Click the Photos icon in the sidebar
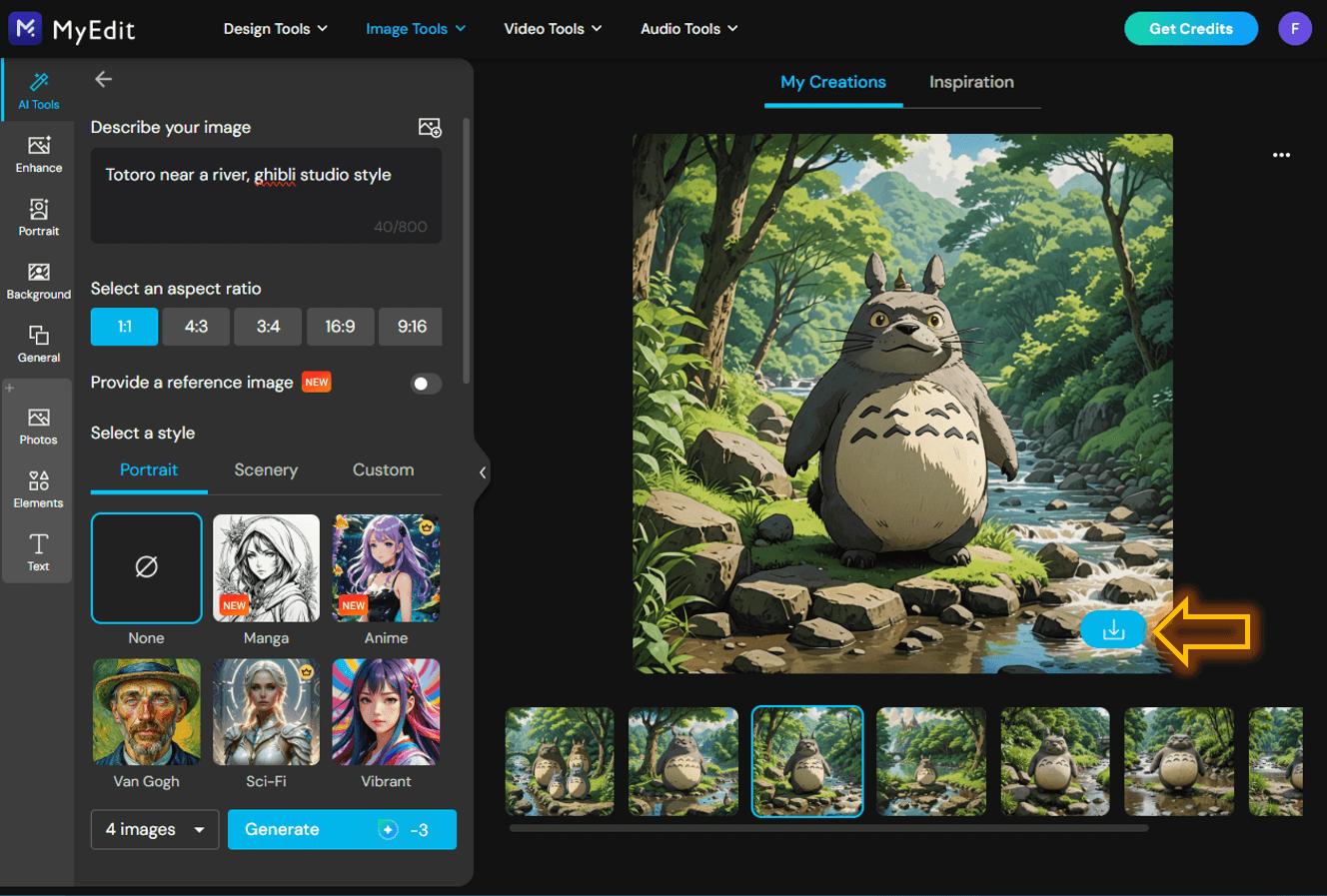The image size is (1327, 896). tap(38, 426)
